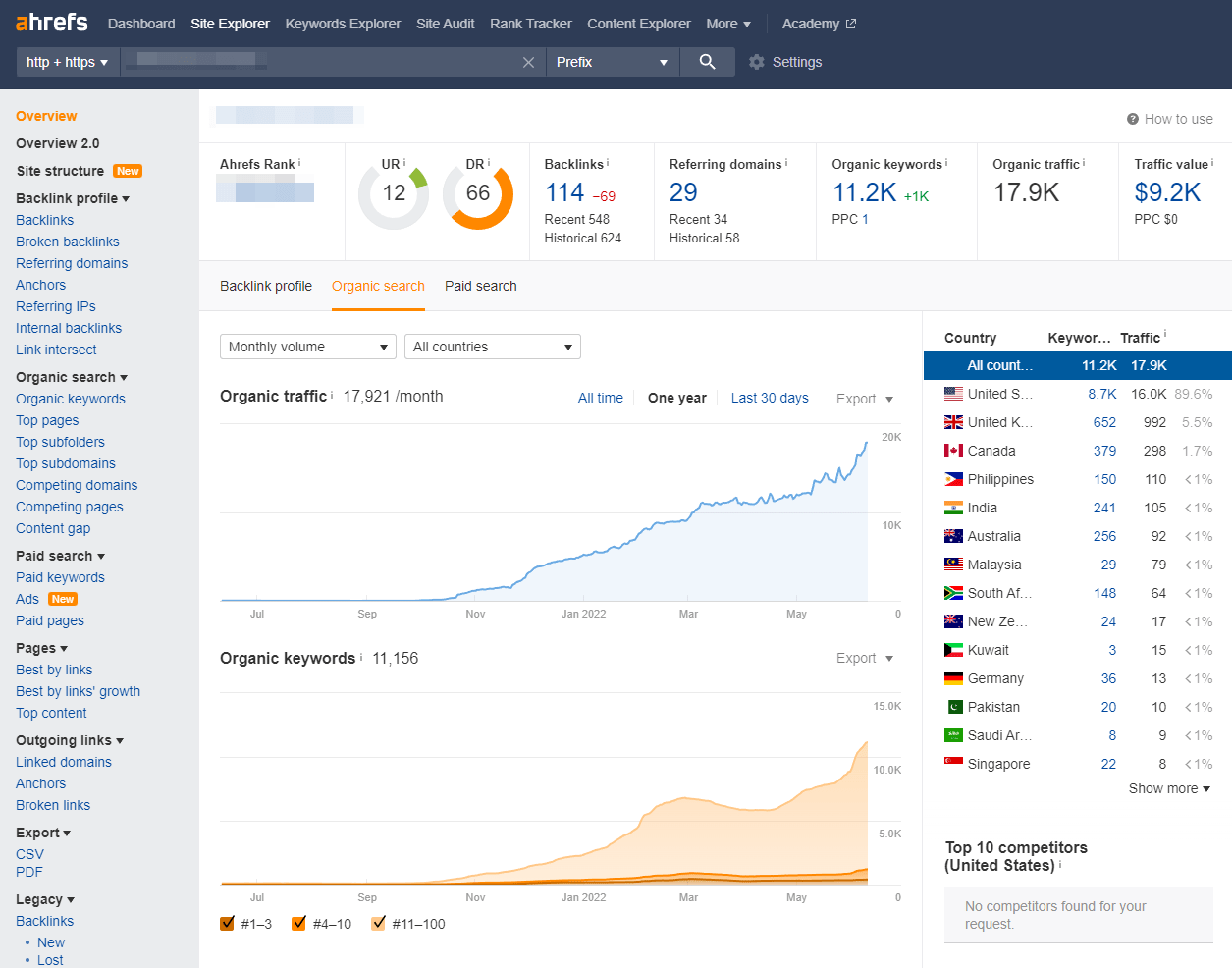Toggle the #1–3 keyword positions checkbox
The image size is (1232, 968).
click(x=228, y=923)
